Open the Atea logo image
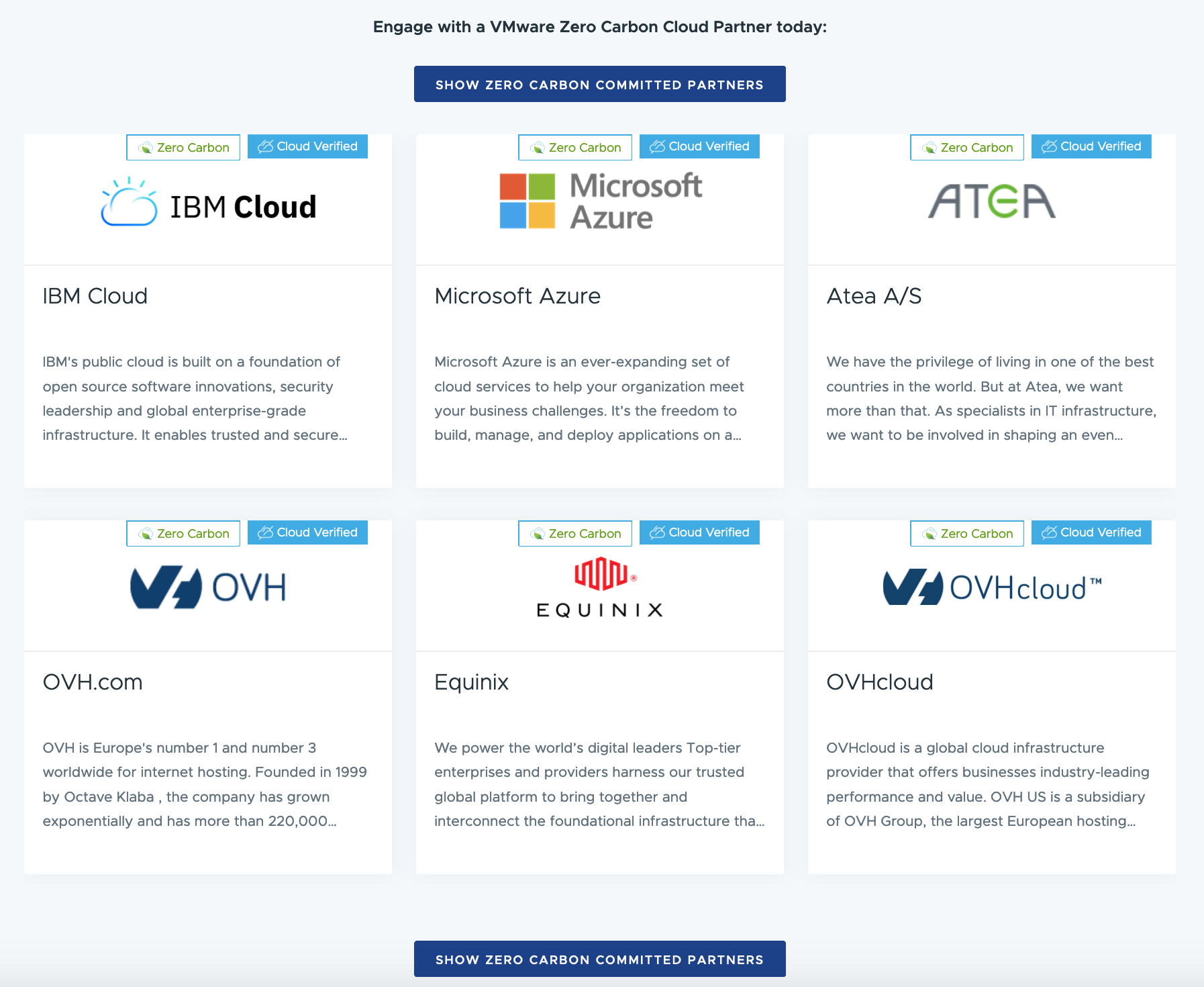 coord(992,201)
